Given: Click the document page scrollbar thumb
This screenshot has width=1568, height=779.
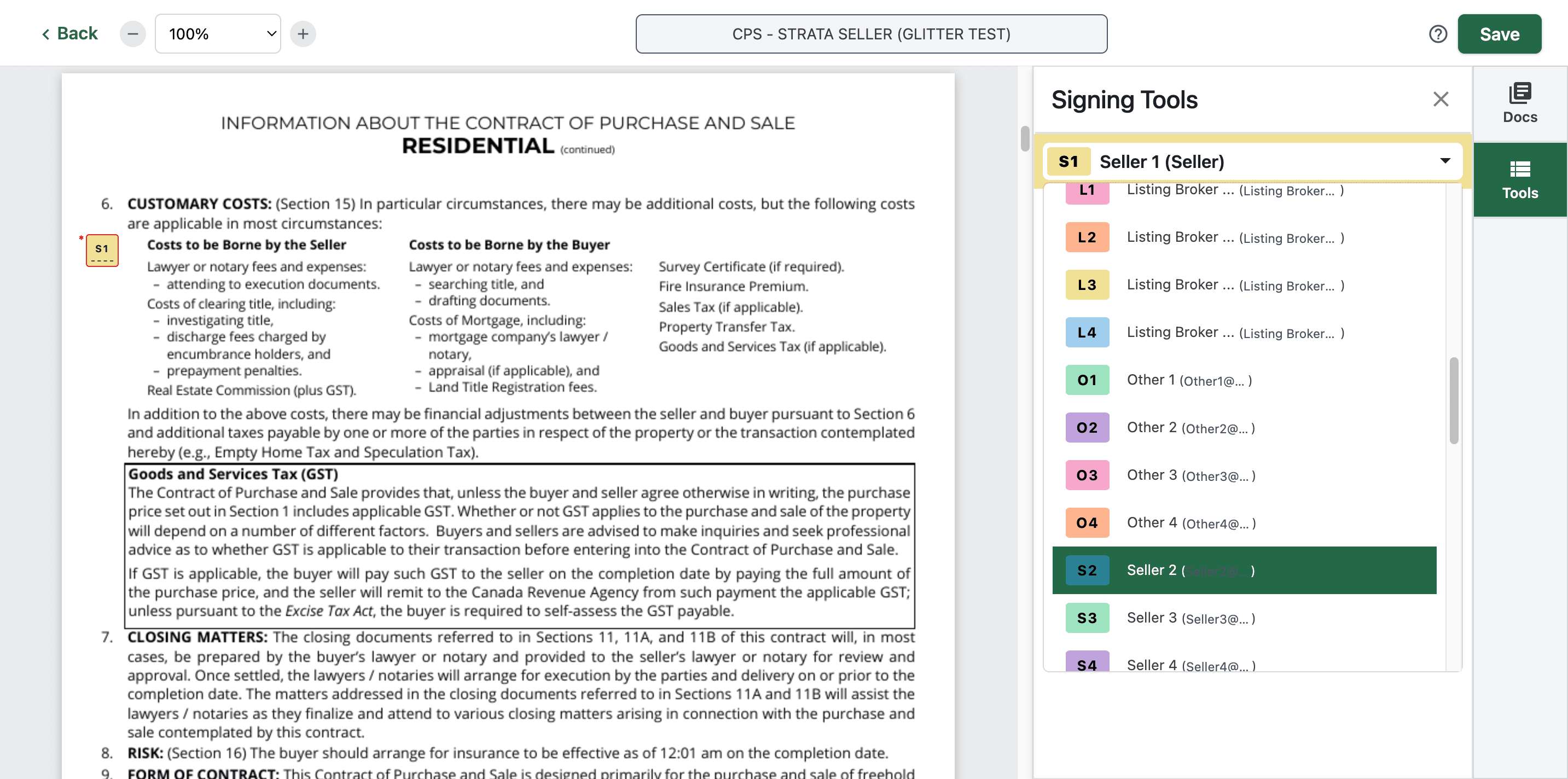Looking at the screenshot, I should click(1025, 139).
